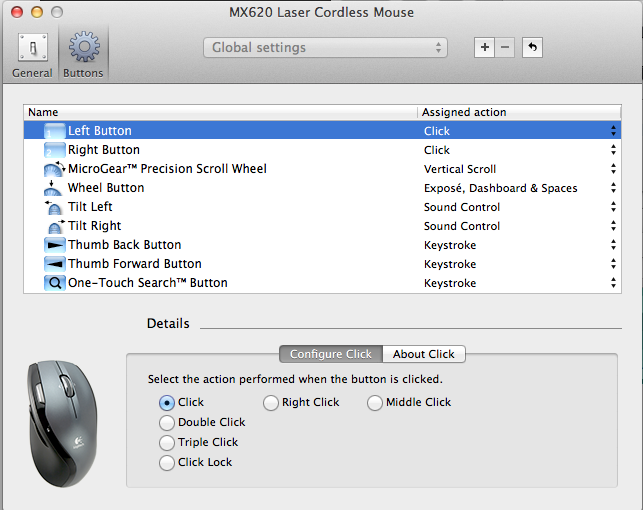Viewport: 643px width, 510px height.
Task: Click the One-Touch Search magnifier icon
Action: pyautogui.click(x=54, y=283)
